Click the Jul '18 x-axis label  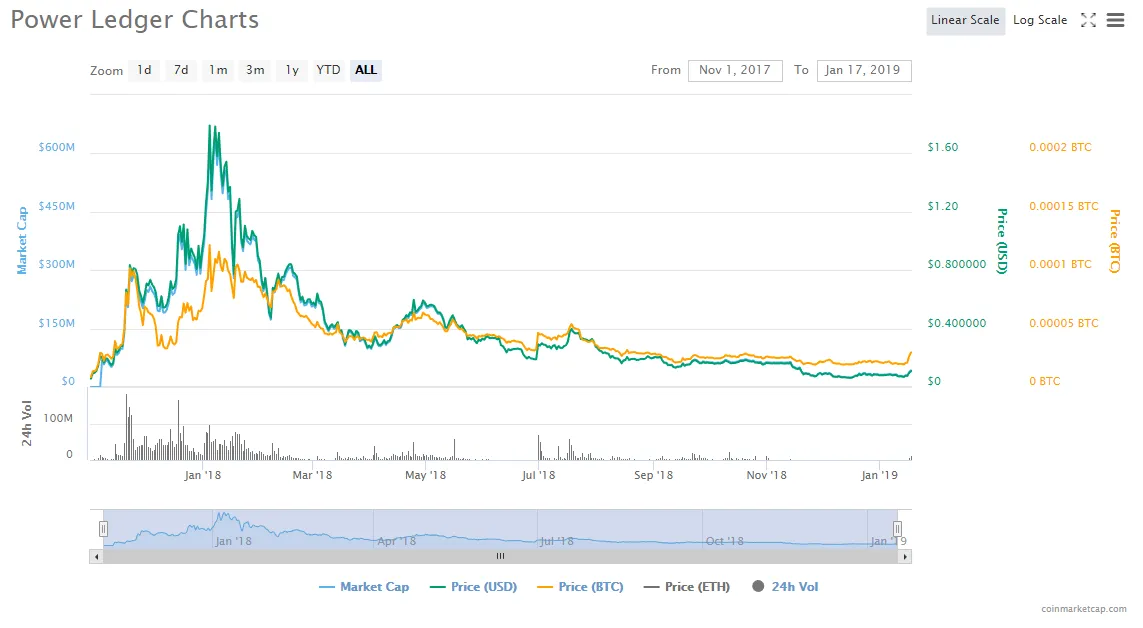click(538, 475)
